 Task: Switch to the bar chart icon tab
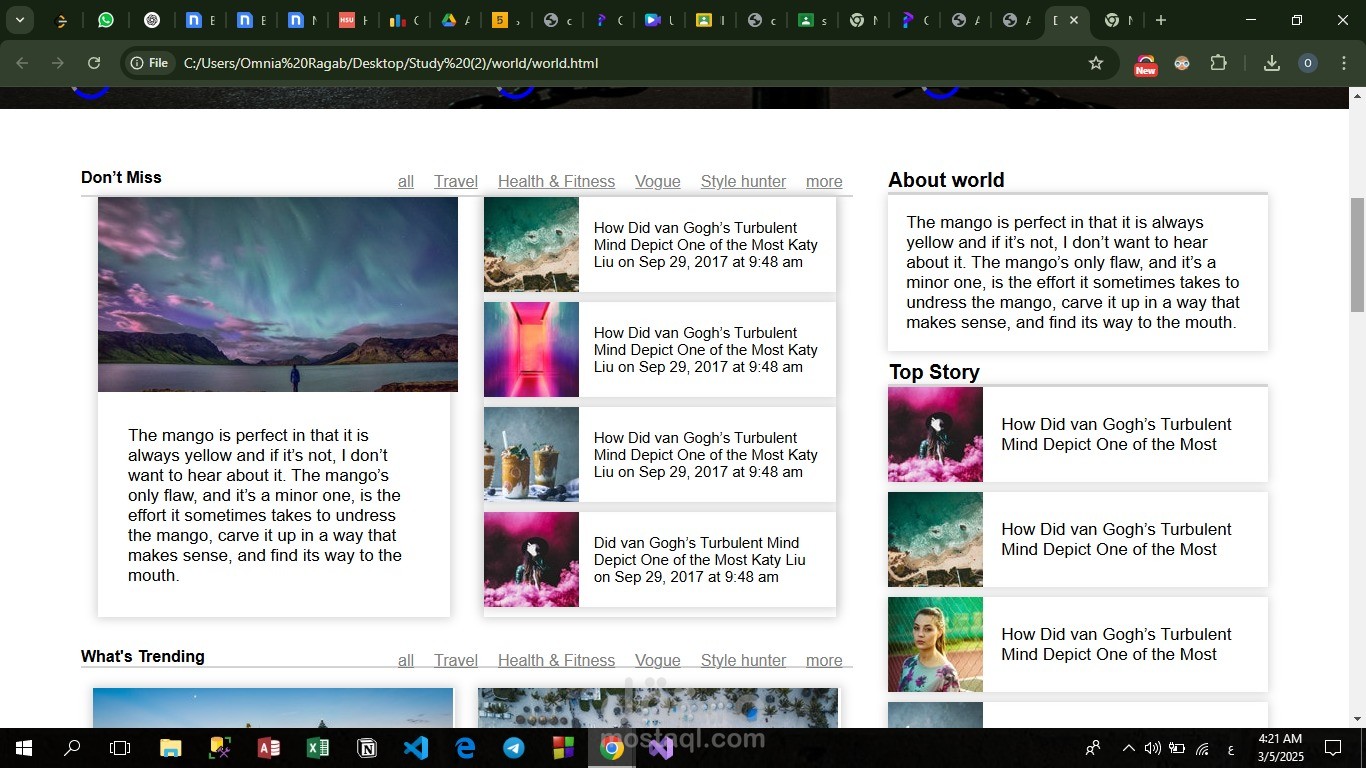[398, 20]
